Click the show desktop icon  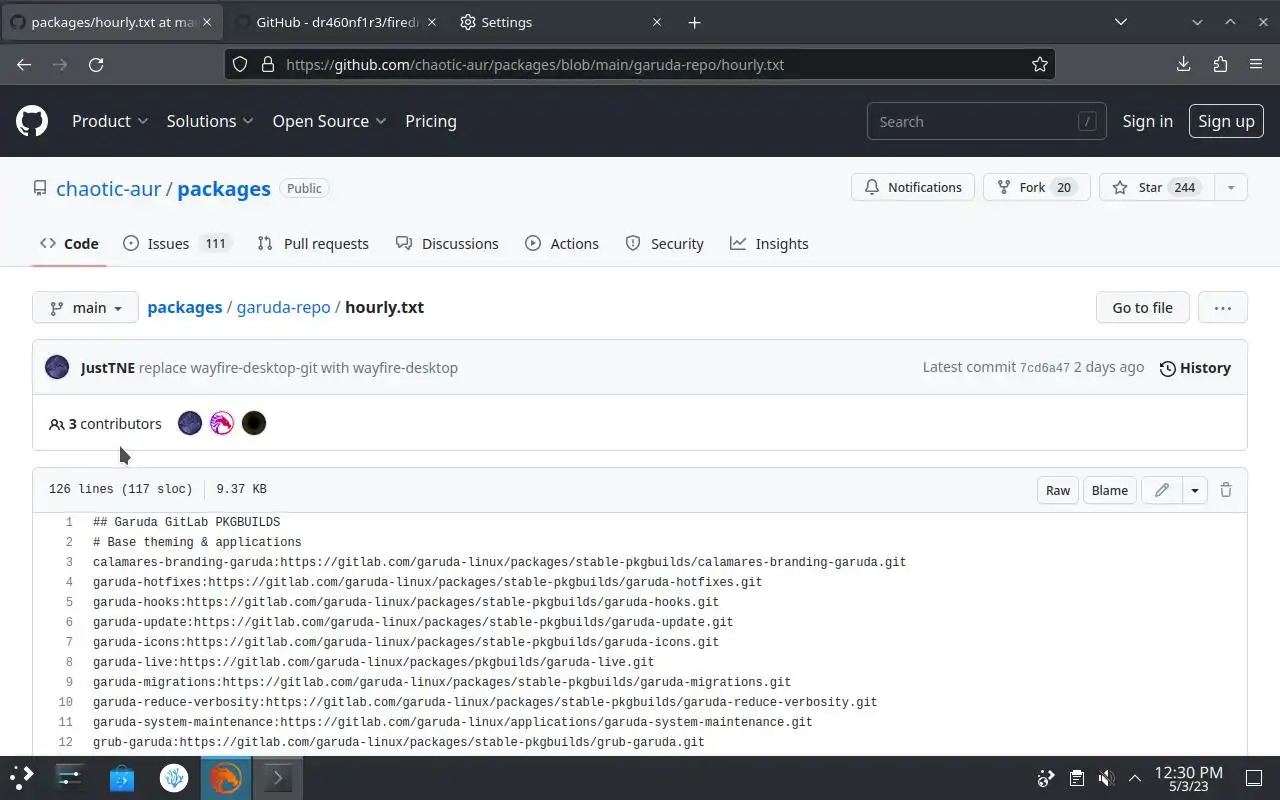click(1254, 778)
